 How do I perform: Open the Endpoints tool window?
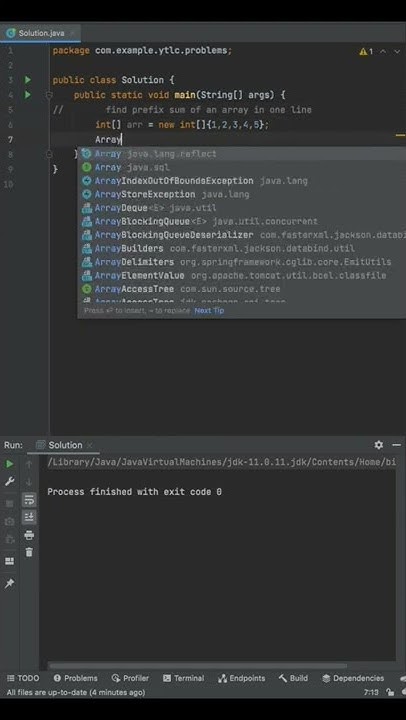point(242,678)
